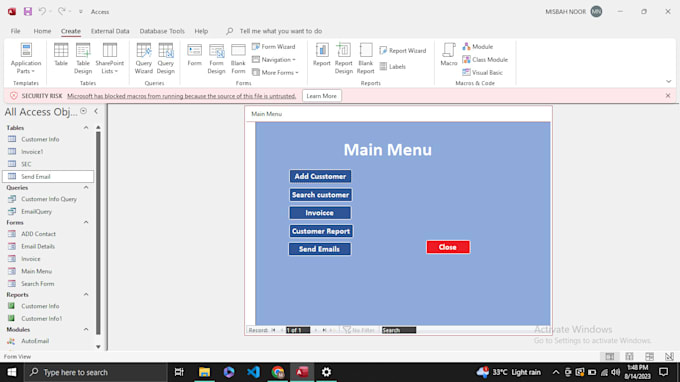
Task: Open Chrome from the taskbar
Action: tap(278, 372)
